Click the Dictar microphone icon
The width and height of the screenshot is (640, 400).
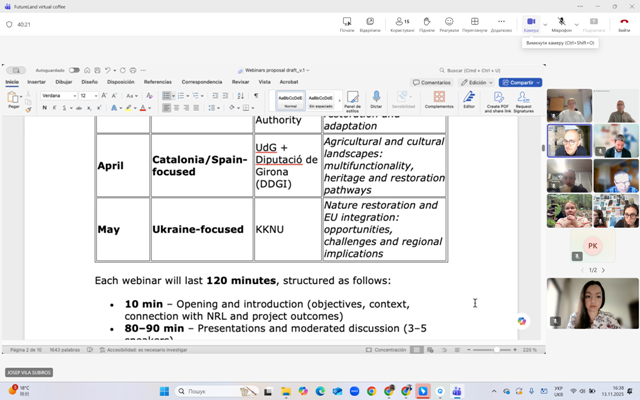point(376,98)
